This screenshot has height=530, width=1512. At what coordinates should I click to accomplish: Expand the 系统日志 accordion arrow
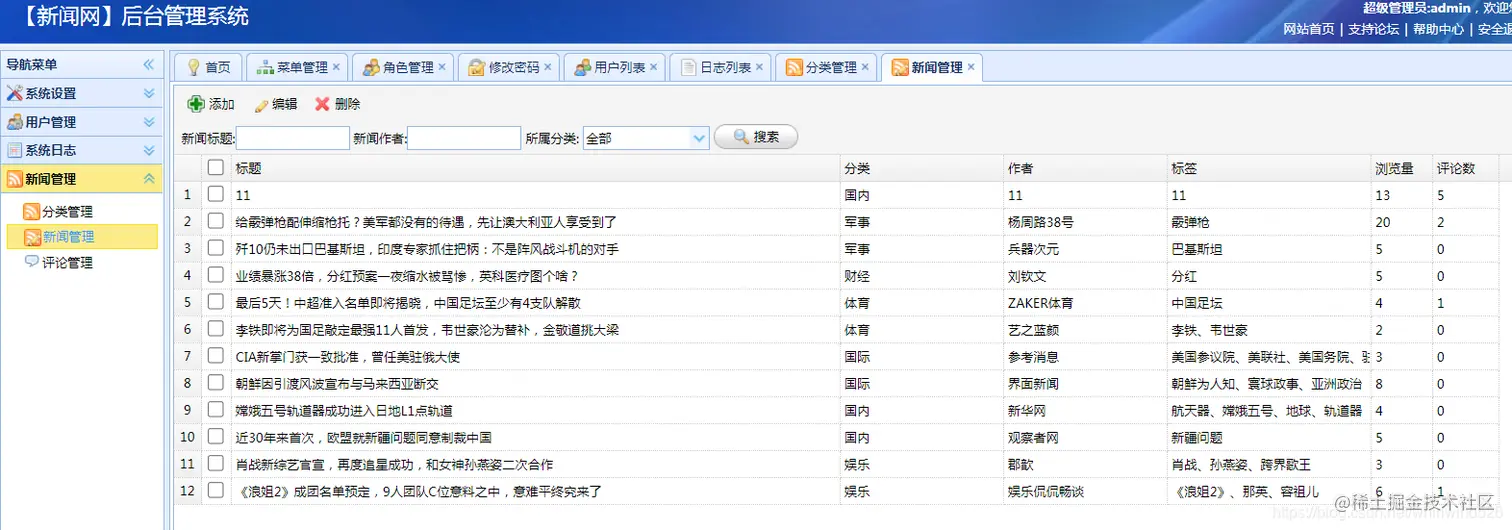point(149,150)
